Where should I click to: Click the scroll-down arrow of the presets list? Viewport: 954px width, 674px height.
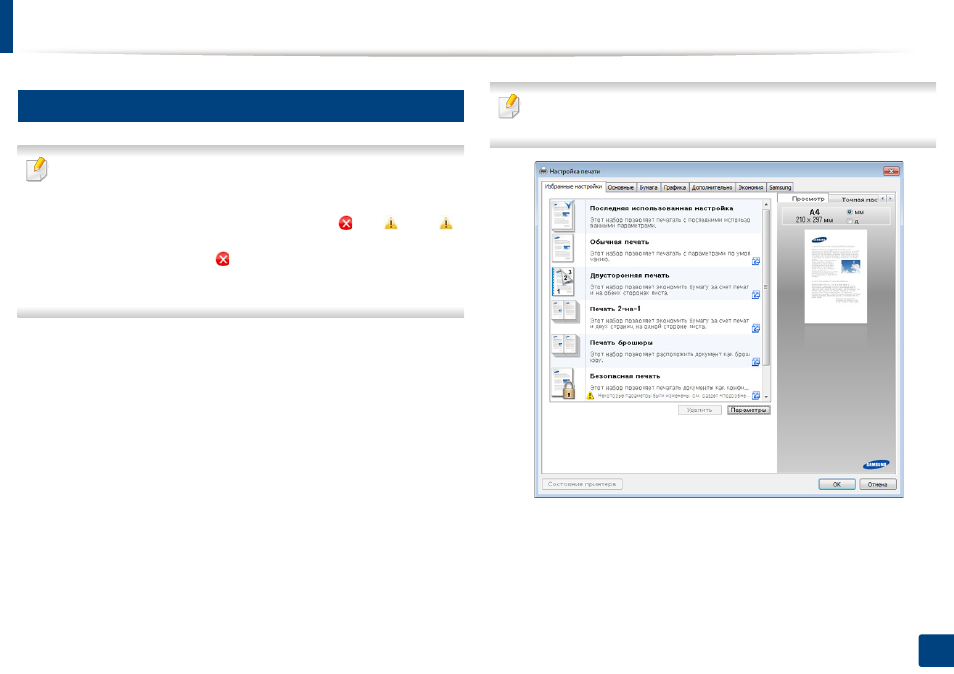click(766, 397)
